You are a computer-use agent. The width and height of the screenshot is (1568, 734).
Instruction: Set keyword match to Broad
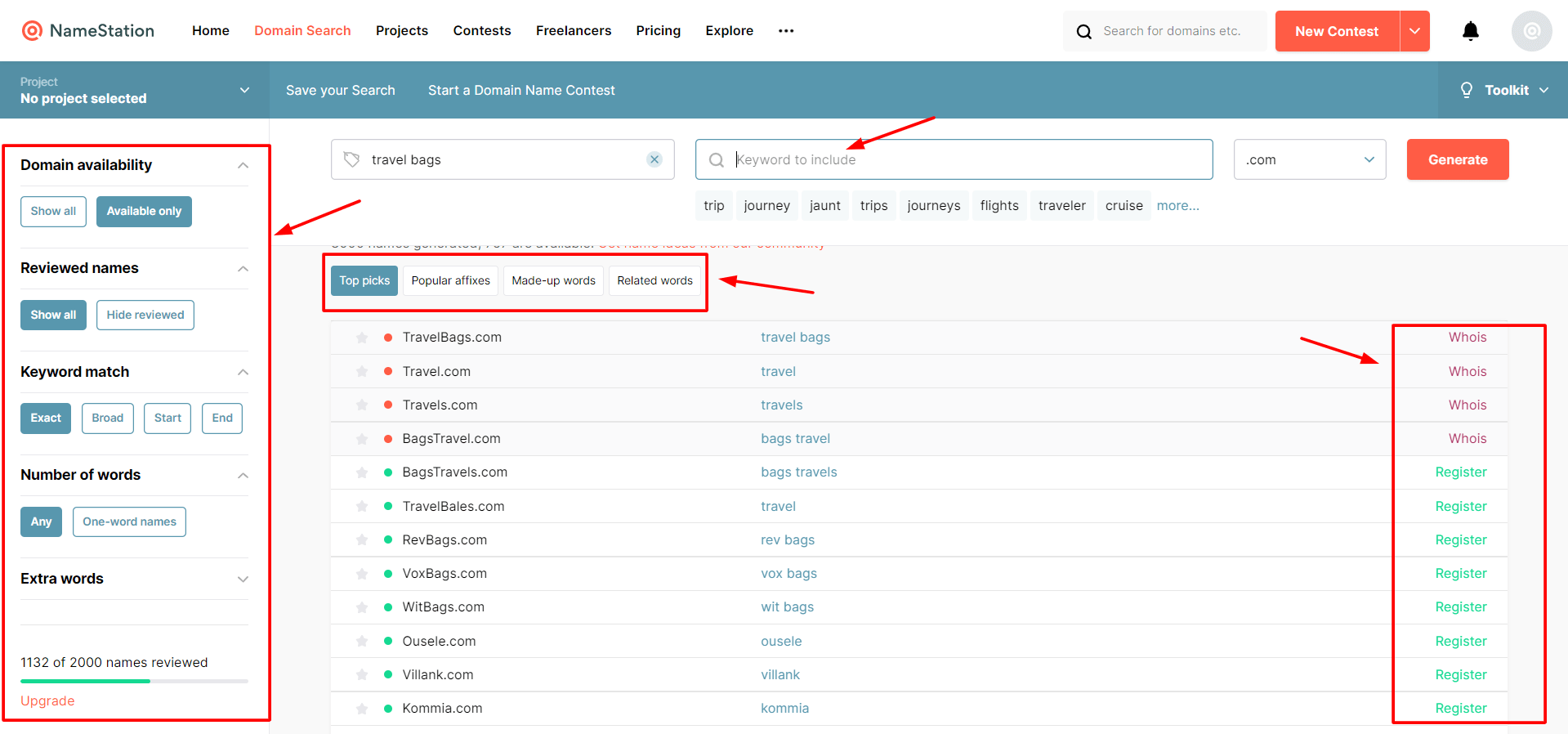pos(107,418)
